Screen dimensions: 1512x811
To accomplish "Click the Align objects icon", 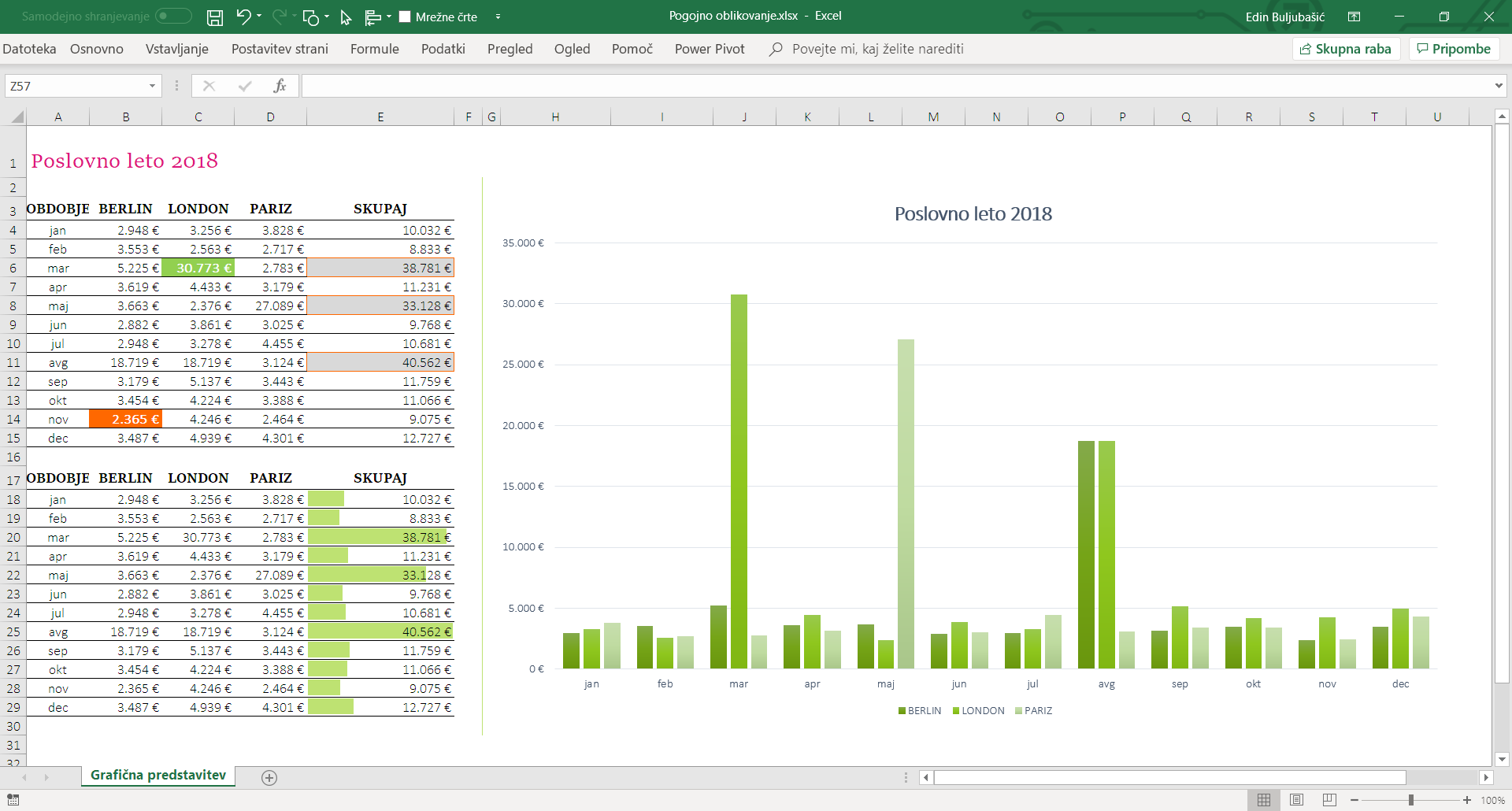I will click(x=373, y=17).
